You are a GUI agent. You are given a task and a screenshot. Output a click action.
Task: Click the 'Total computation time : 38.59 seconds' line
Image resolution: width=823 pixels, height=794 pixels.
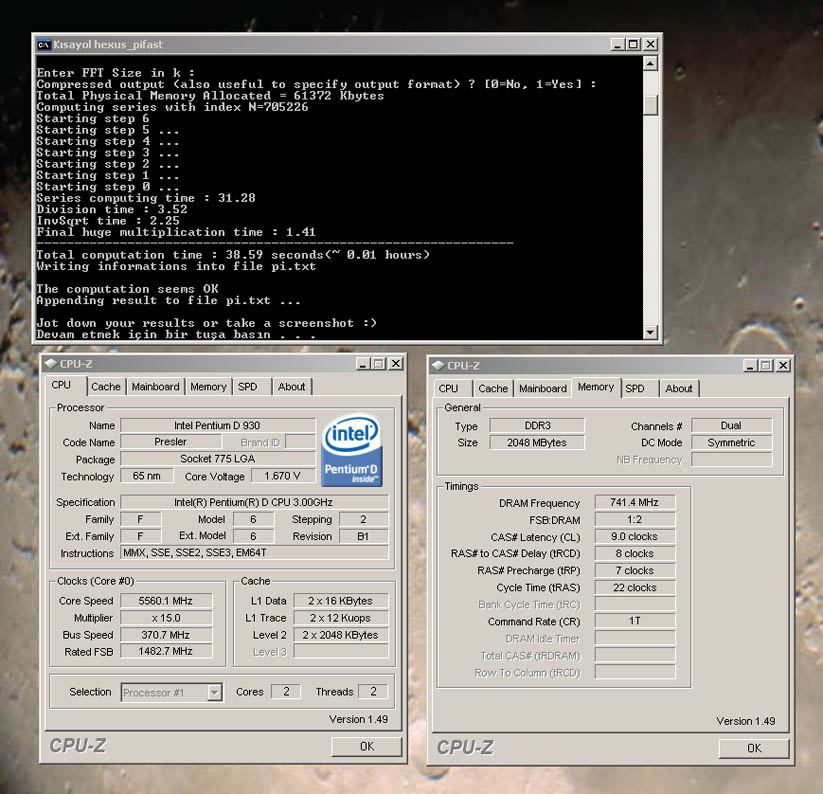coord(233,255)
